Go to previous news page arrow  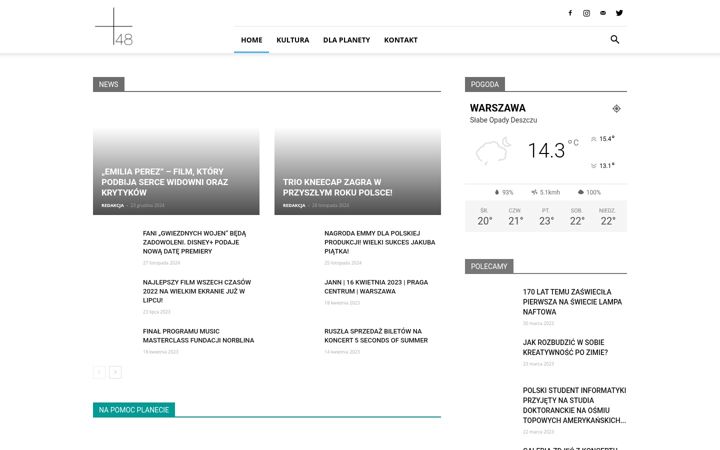[x=99, y=372]
